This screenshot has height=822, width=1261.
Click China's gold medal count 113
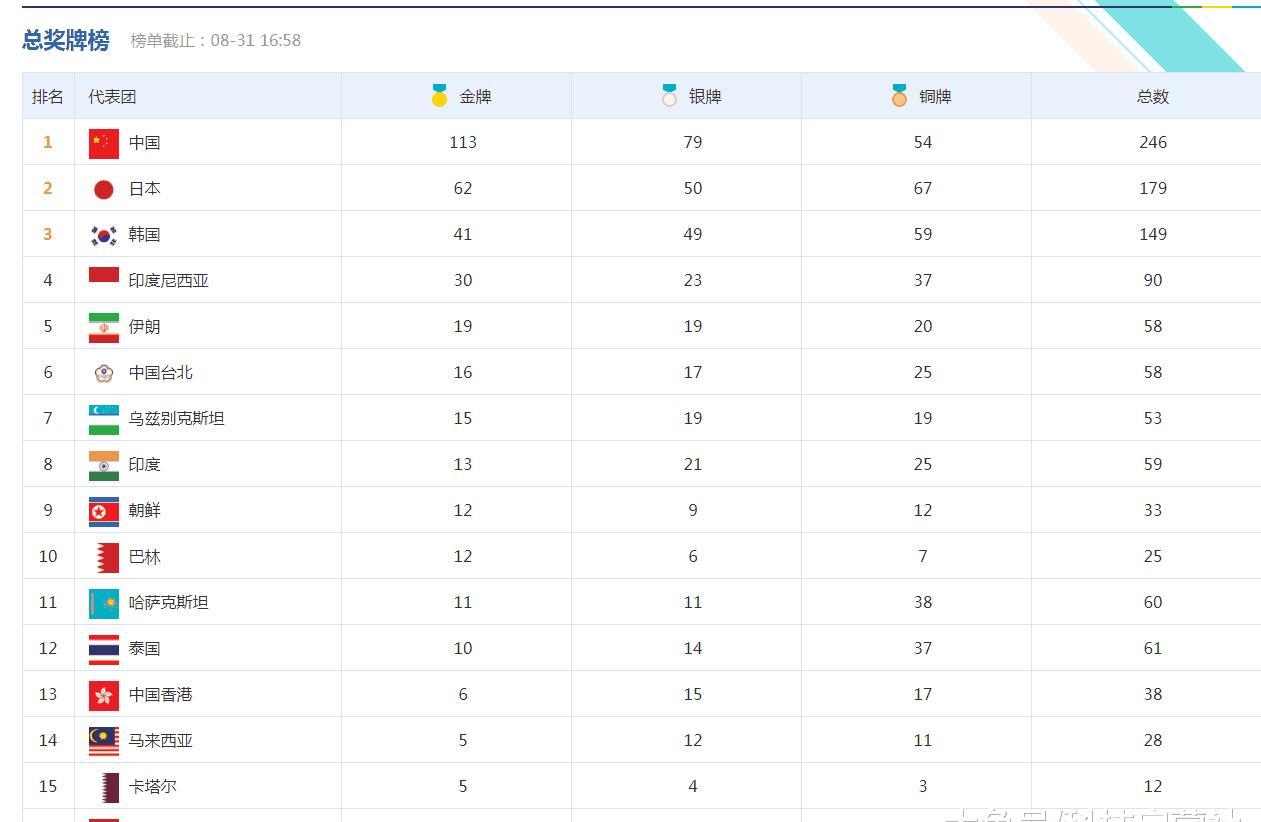(x=462, y=143)
